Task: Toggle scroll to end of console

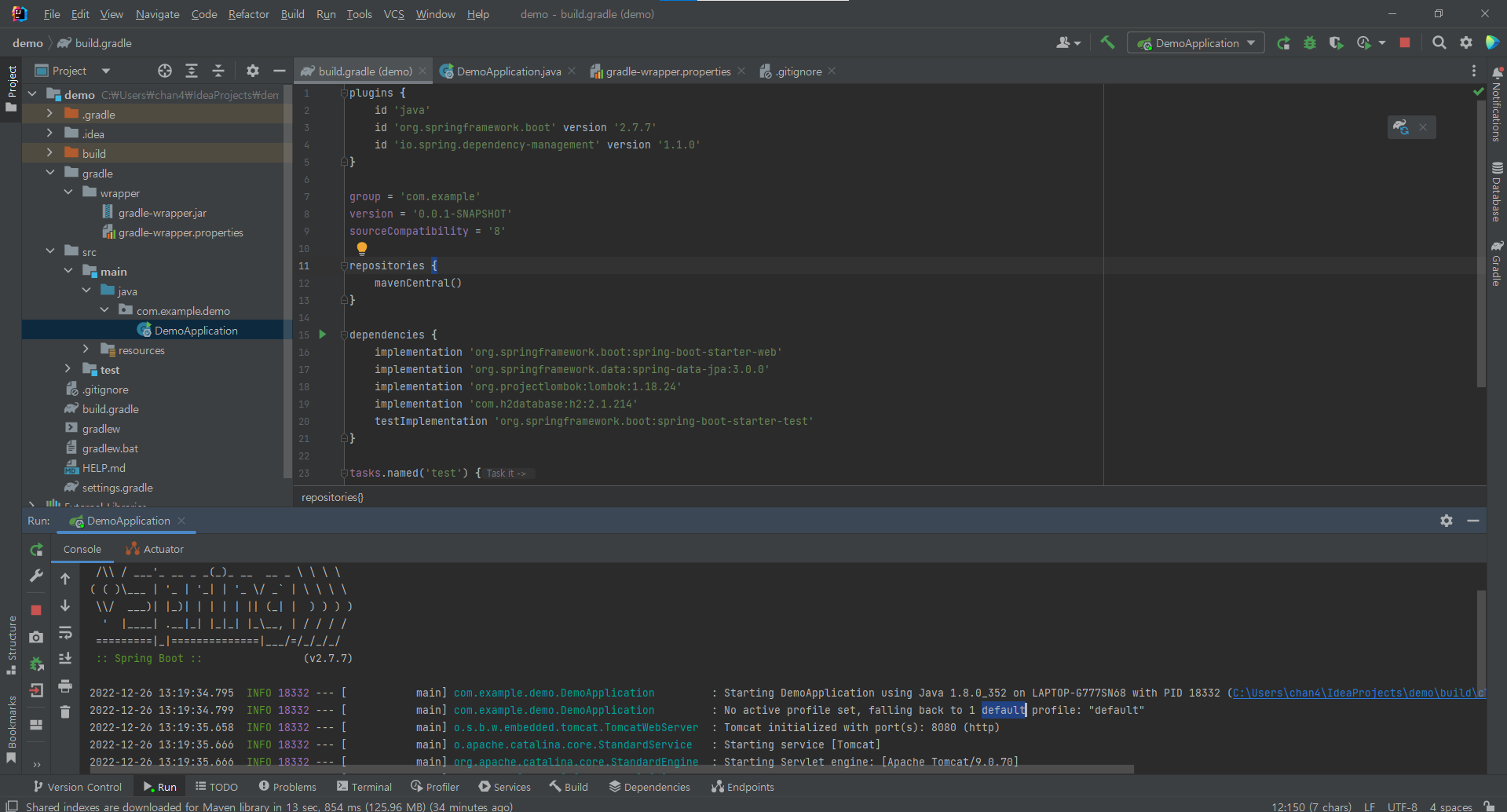Action: pos(65,658)
